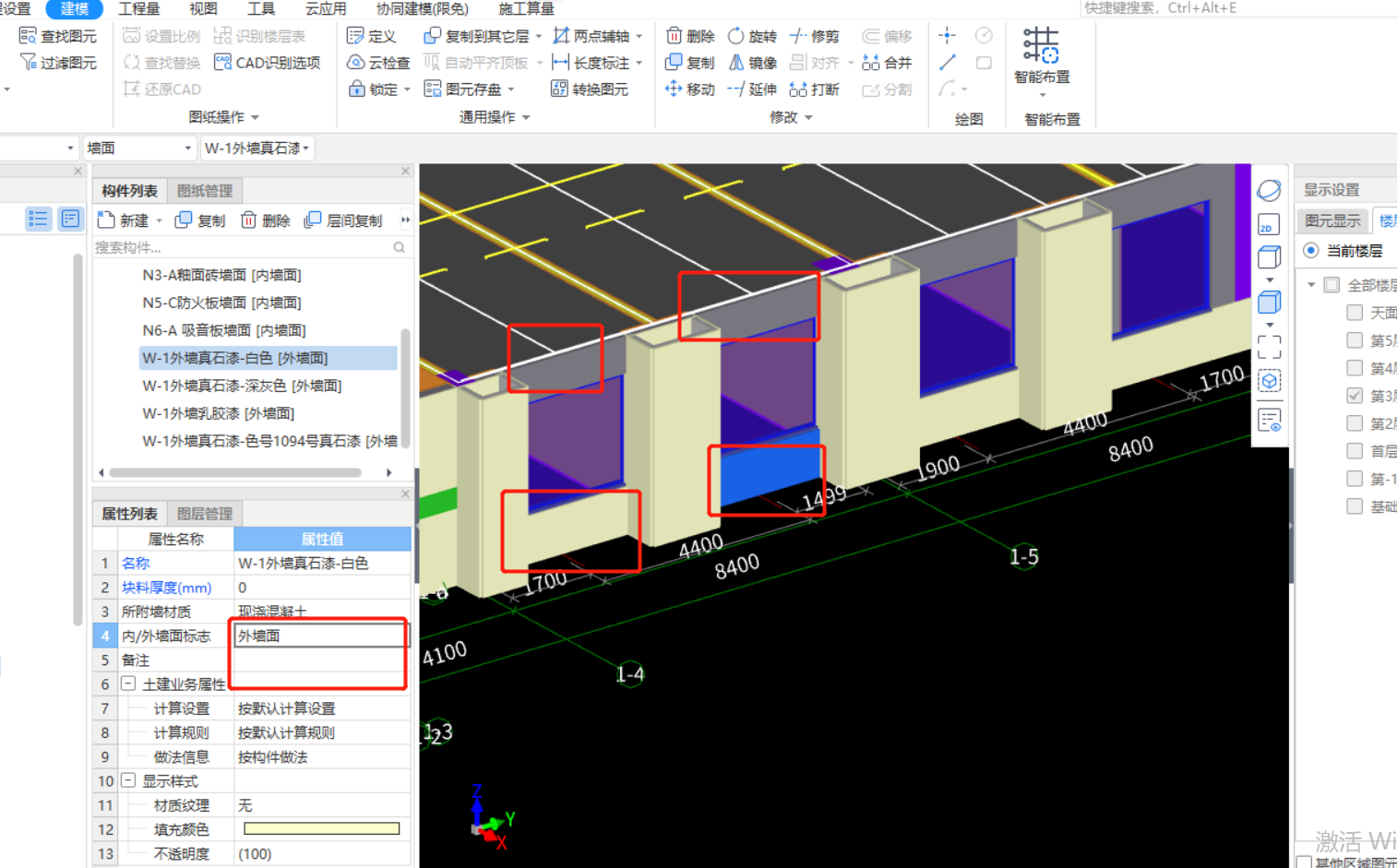Open the 智能布置 dropdown arrow
1397x868 pixels.
pos(1042,95)
